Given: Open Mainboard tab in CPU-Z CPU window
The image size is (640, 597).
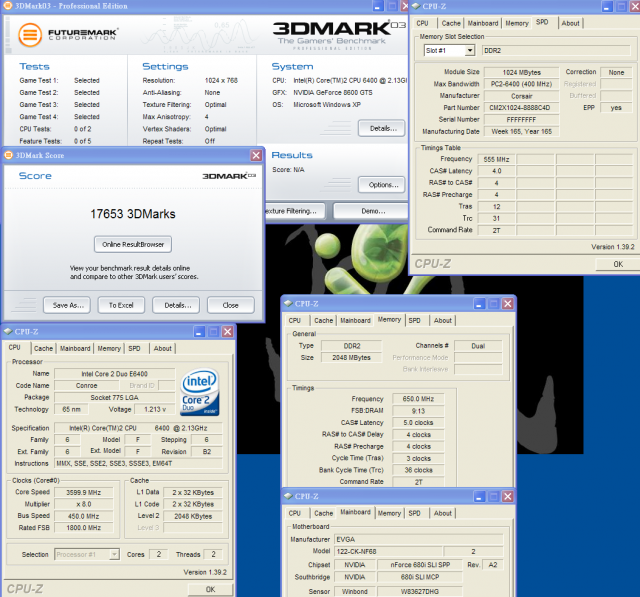Looking at the screenshot, I should pyautogui.click(x=75, y=348).
